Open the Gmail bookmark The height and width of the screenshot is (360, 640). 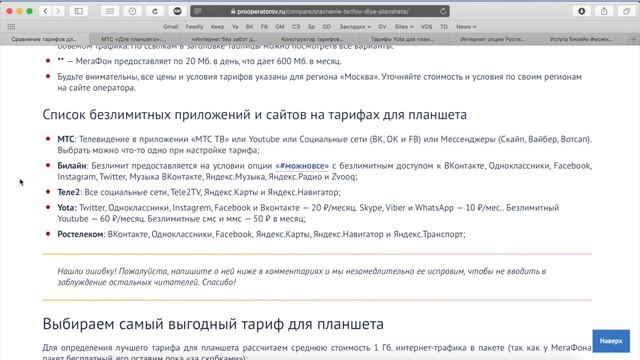coord(171,27)
